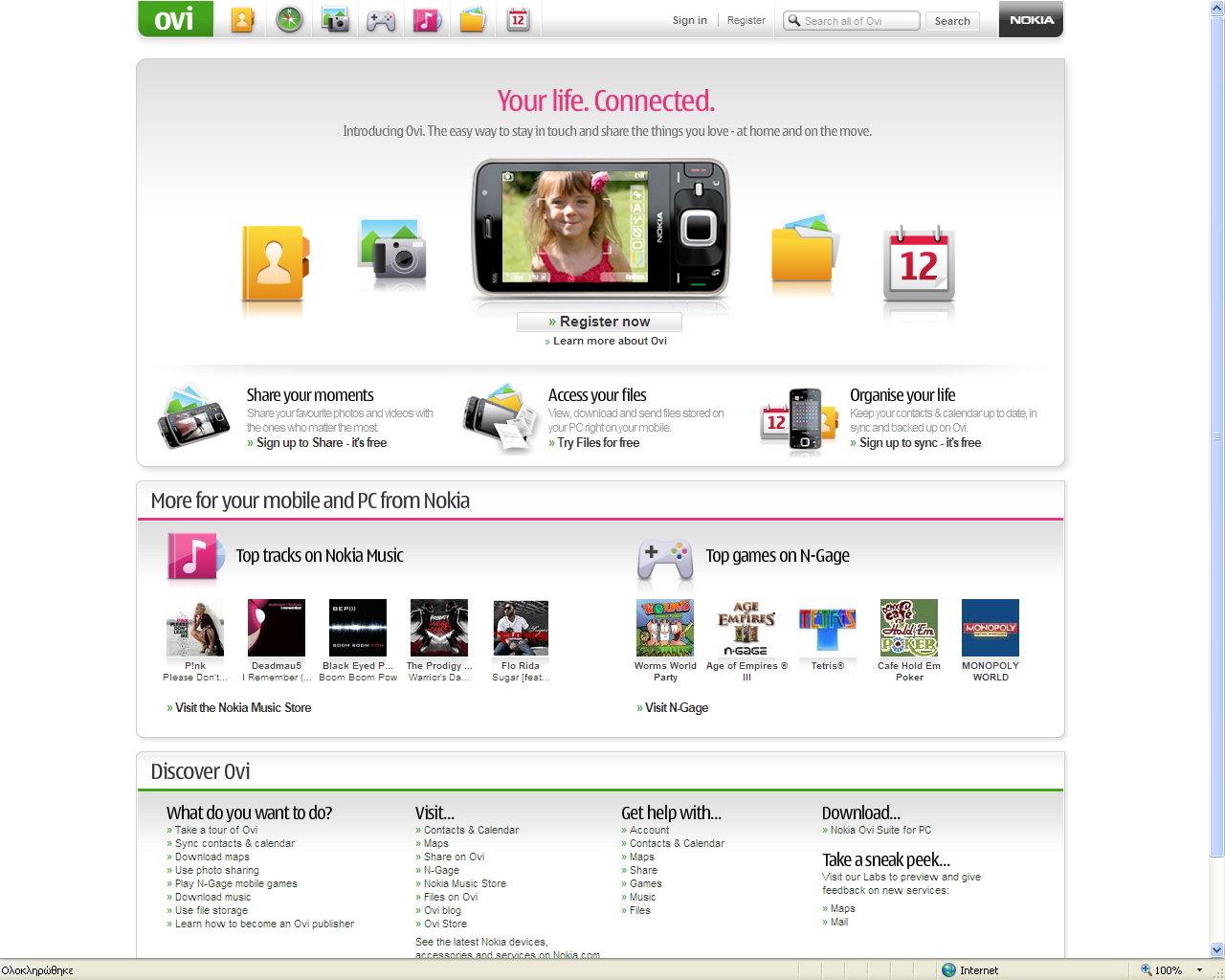
Task: Open Share photos camera icon in top bar
Action: click(335, 19)
